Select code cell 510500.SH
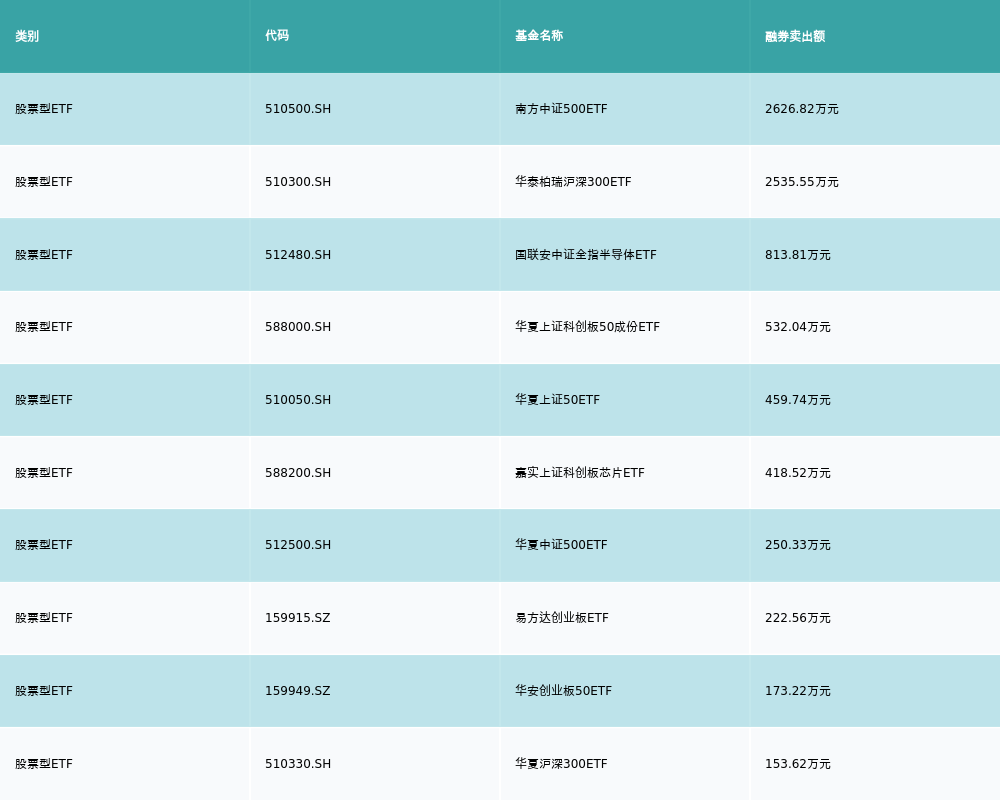 click(x=298, y=109)
